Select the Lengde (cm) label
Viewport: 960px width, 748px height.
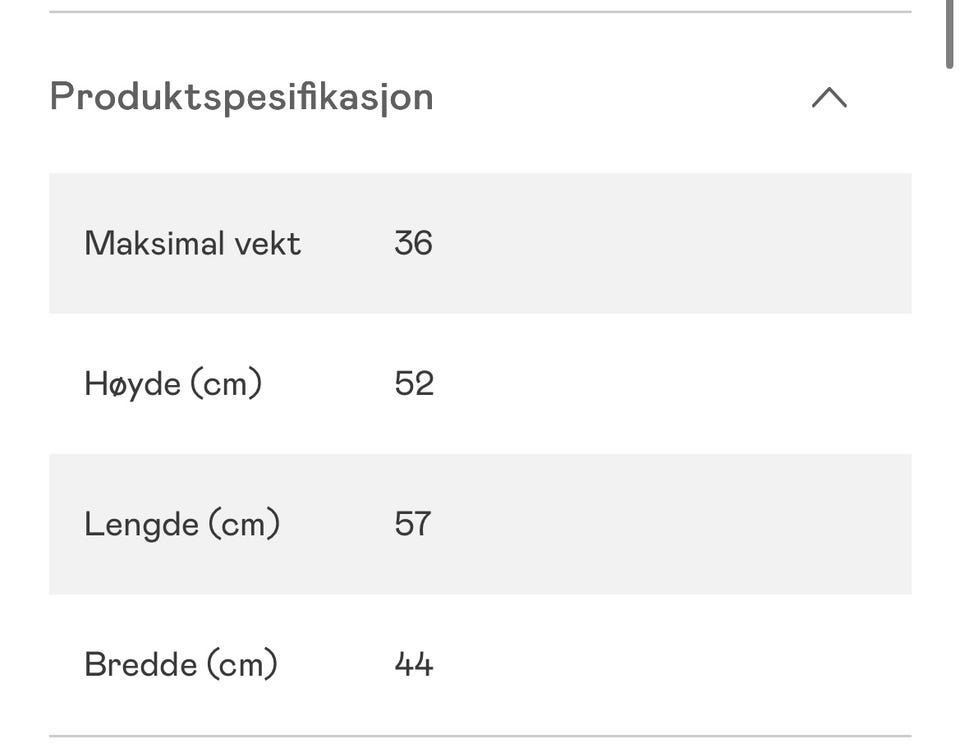click(x=182, y=525)
